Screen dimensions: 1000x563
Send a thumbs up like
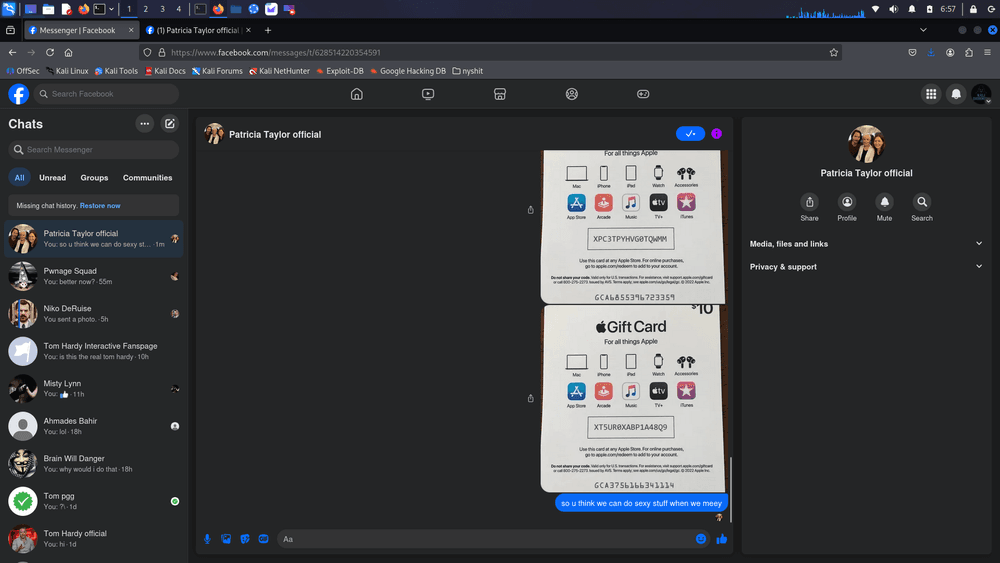coord(721,539)
